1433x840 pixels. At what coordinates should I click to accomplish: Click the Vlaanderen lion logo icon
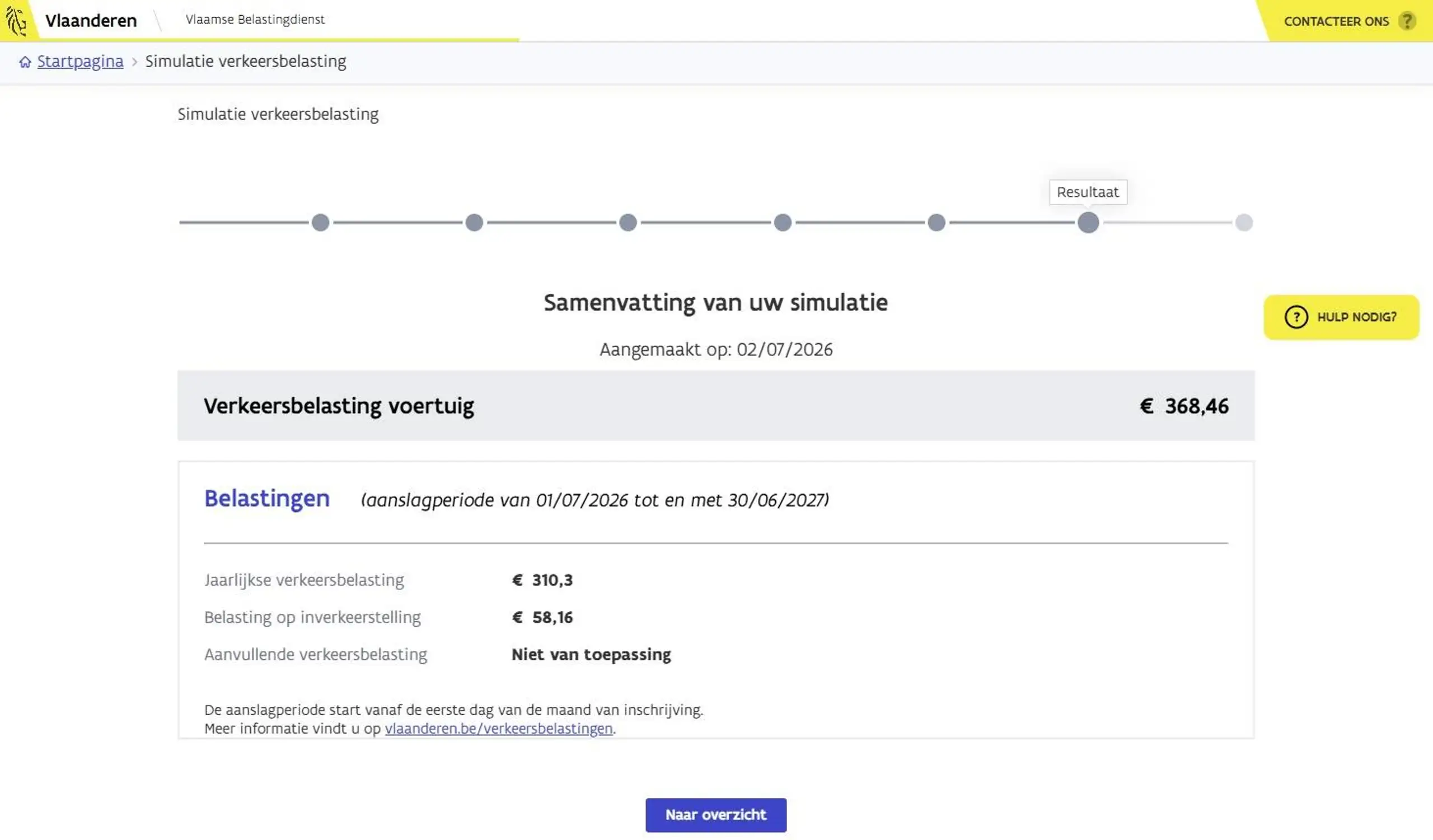click(x=16, y=21)
